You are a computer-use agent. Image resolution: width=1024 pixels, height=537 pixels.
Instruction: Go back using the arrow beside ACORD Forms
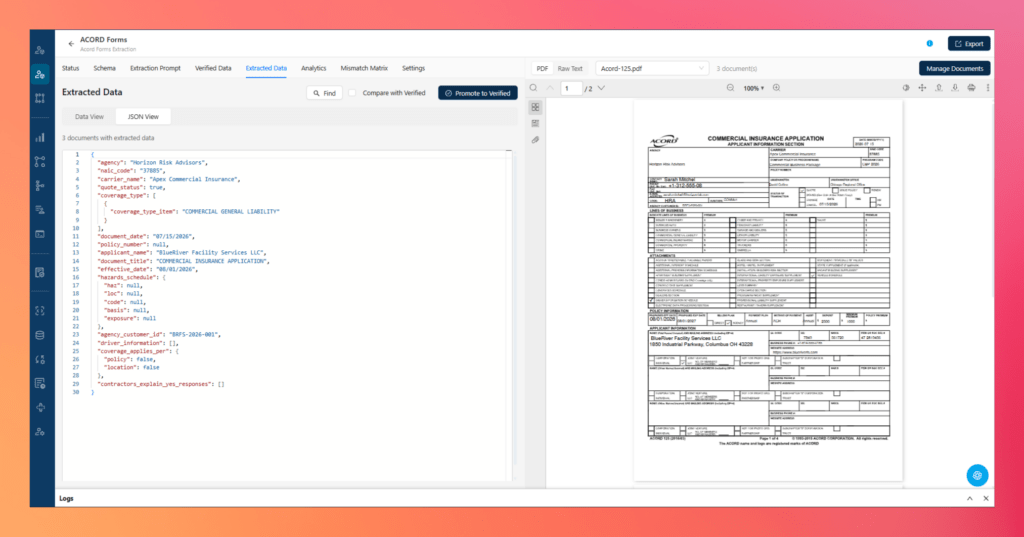[71, 44]
